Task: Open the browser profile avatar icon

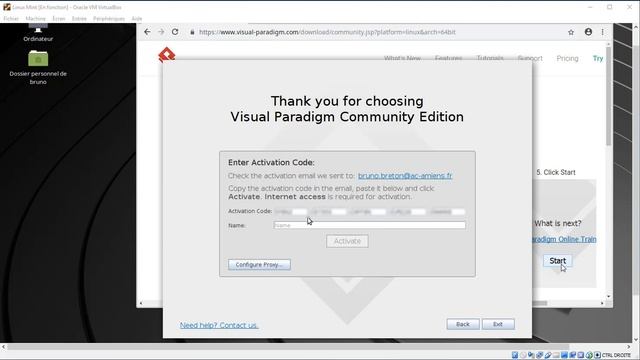Action: pyautogui.click(x=588, y=32)
